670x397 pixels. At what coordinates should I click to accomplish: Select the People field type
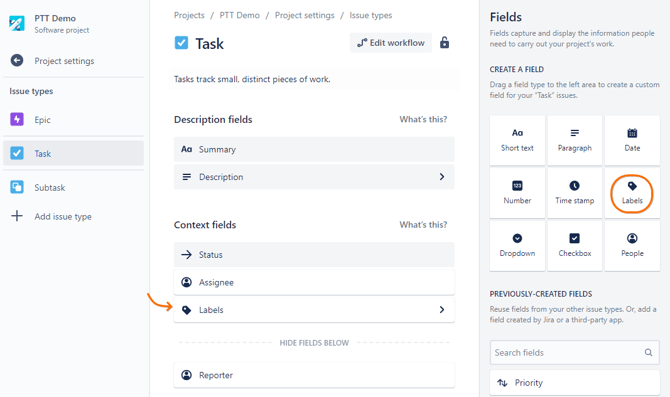632,245
